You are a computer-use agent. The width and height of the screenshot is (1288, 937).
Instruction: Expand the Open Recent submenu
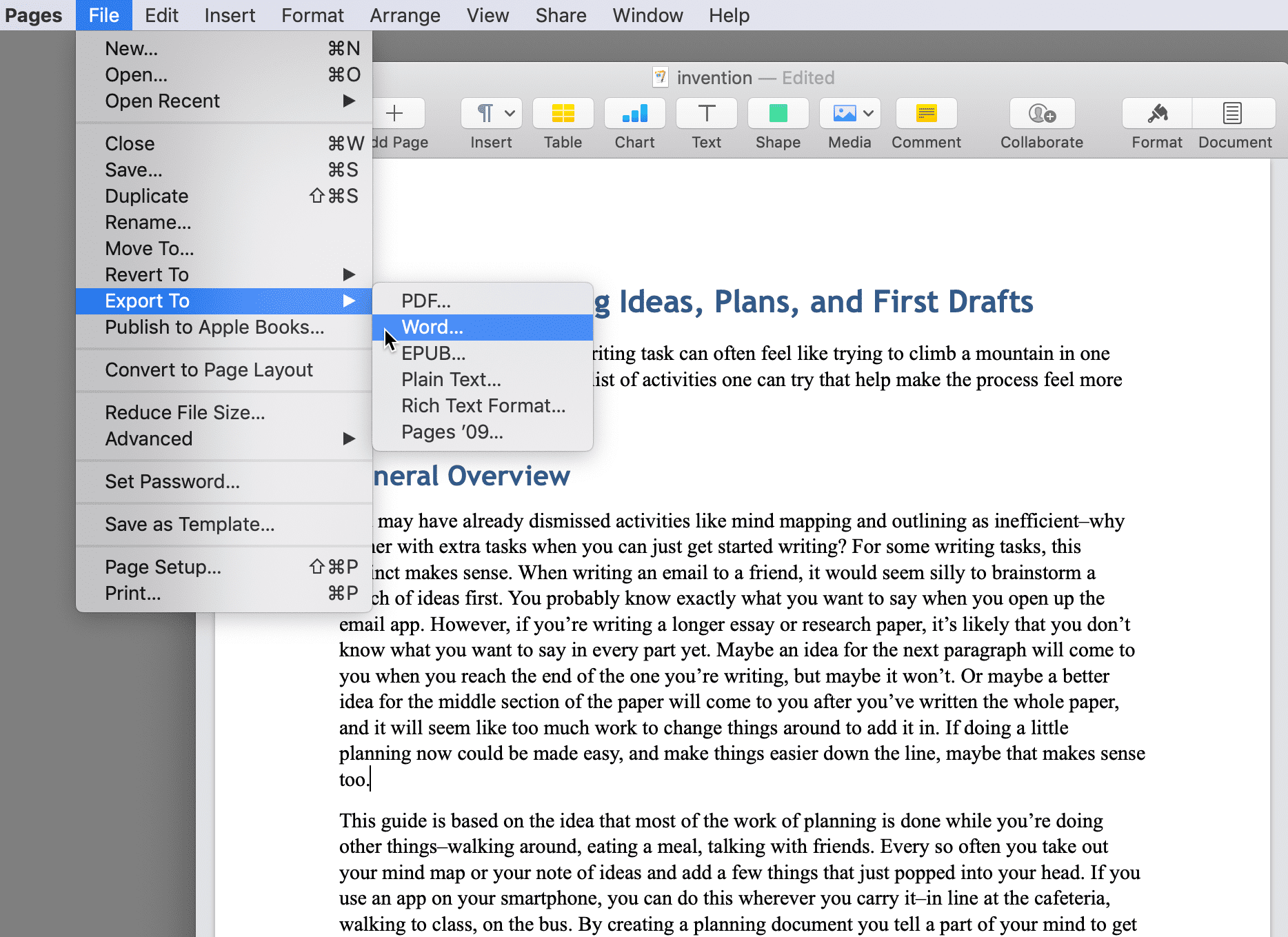[349, 101]
